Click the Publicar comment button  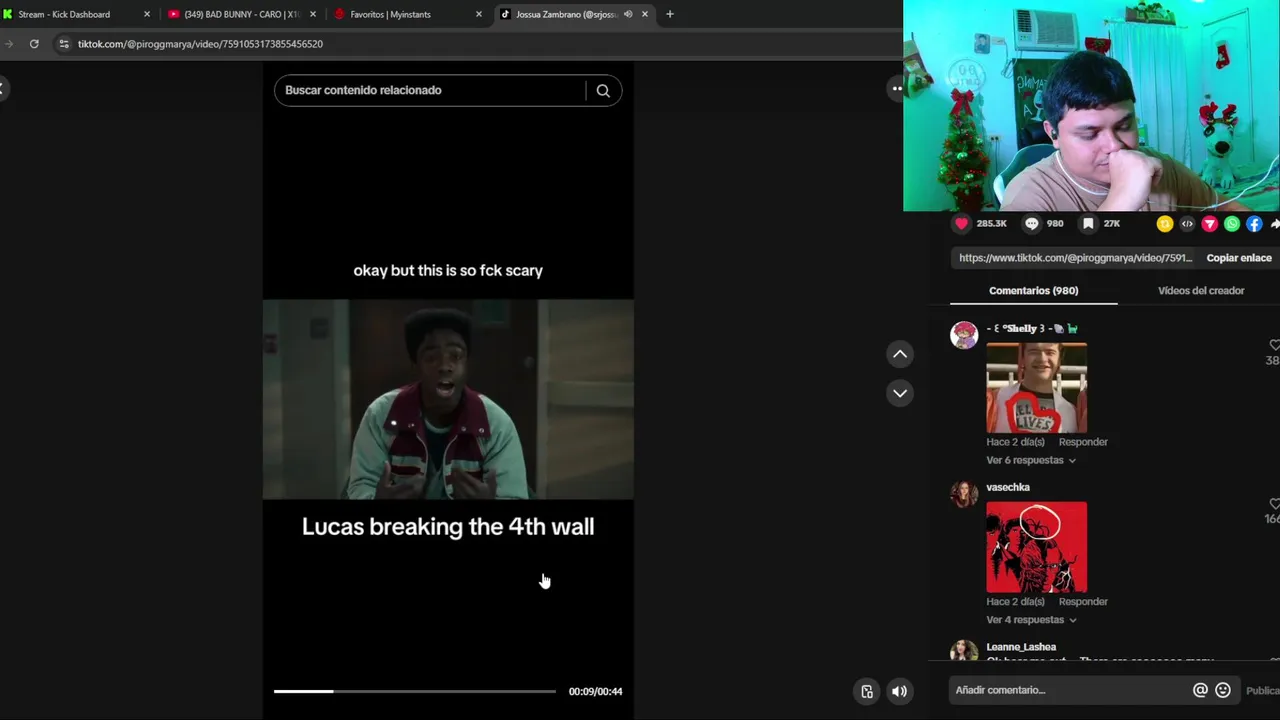[1262, 691]
